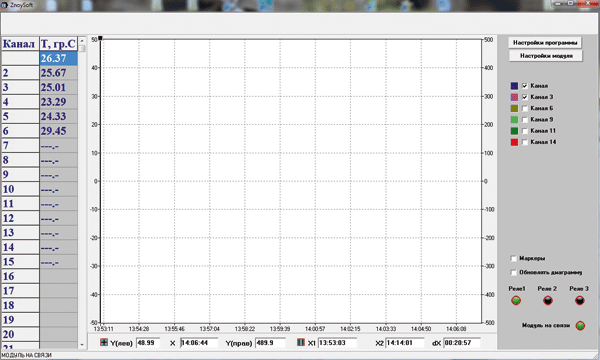Select channel row 15 number cell

click(x=20, y=262)
